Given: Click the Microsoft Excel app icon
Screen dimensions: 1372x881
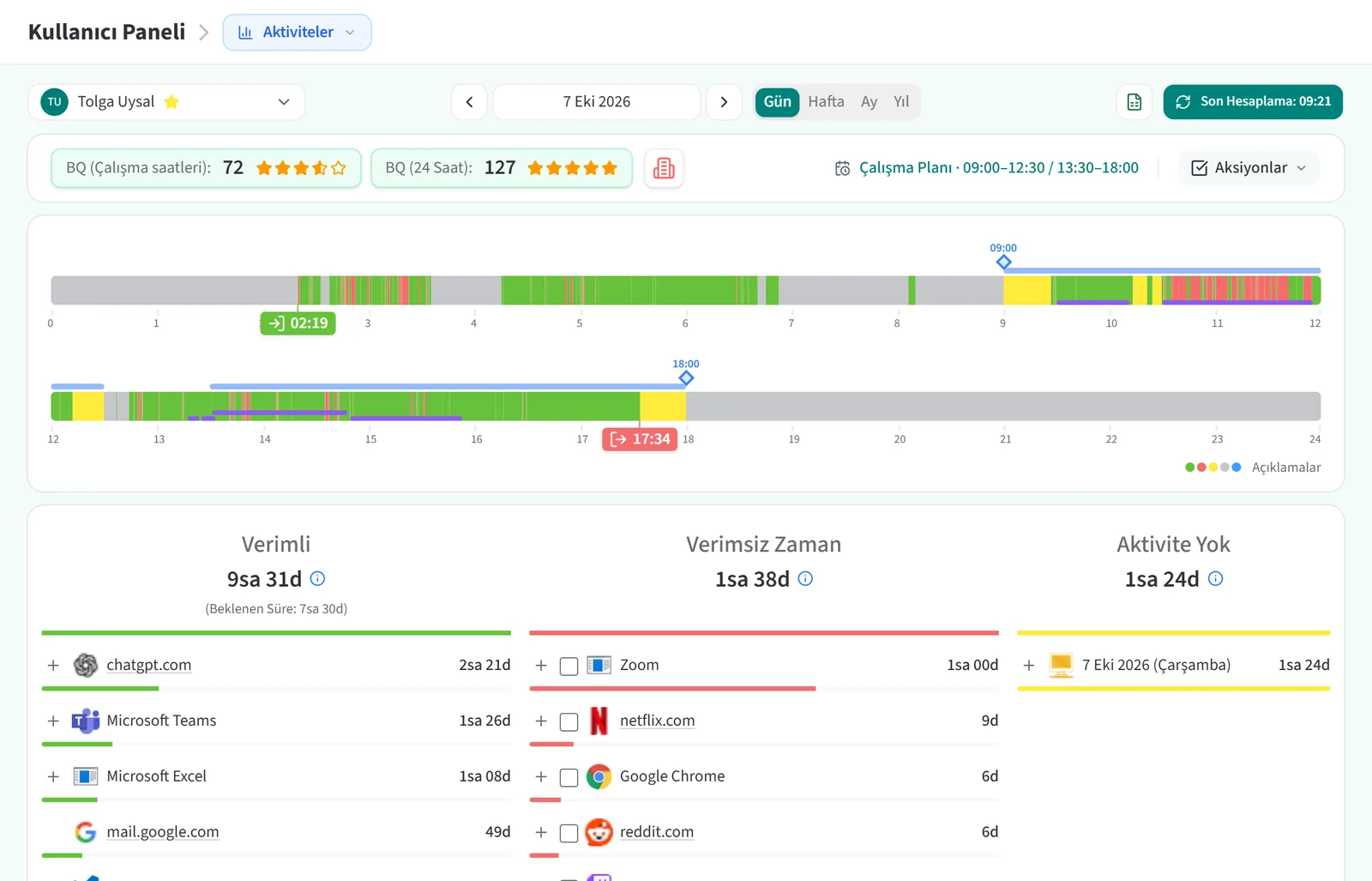Looking at the screenshot, I should point(86,776).
